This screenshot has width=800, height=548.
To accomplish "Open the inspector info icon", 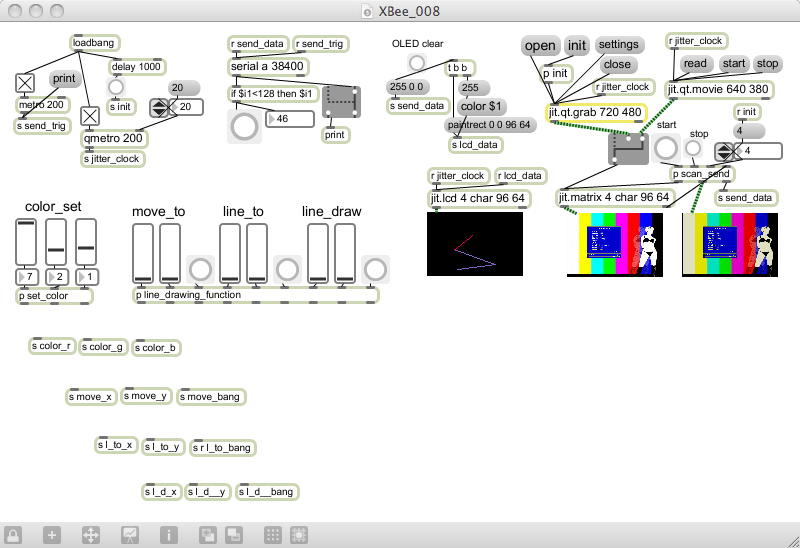I will [169, 535].
